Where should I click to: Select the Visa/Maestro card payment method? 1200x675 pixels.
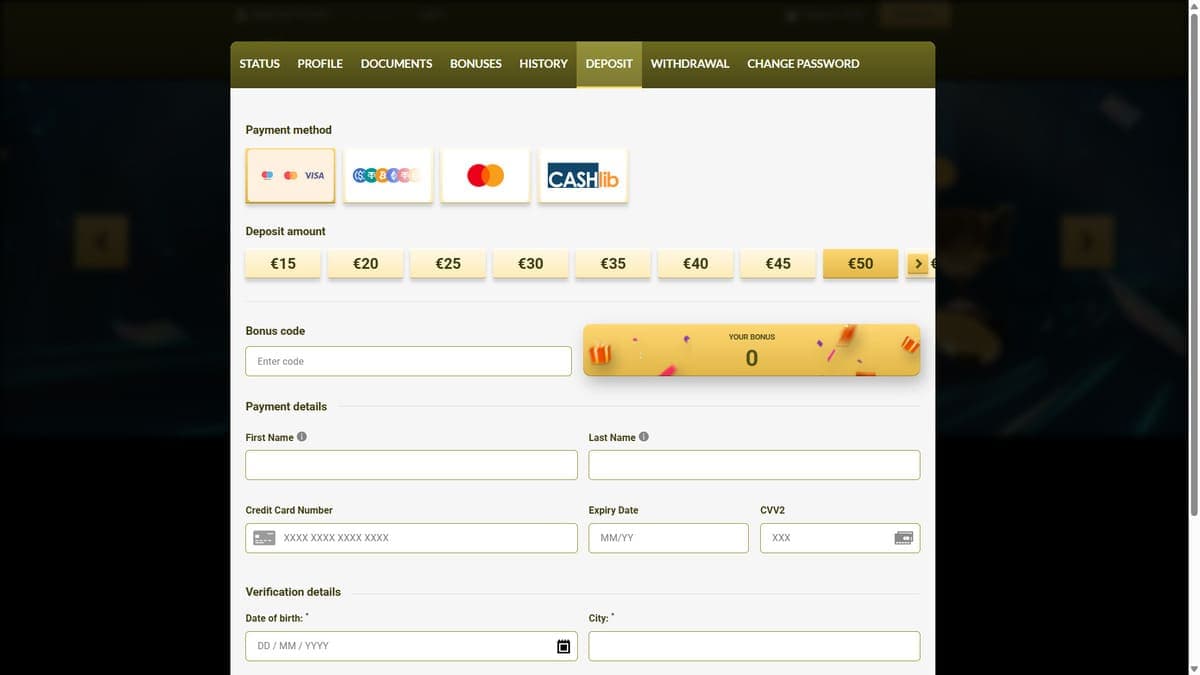point(290,175)
